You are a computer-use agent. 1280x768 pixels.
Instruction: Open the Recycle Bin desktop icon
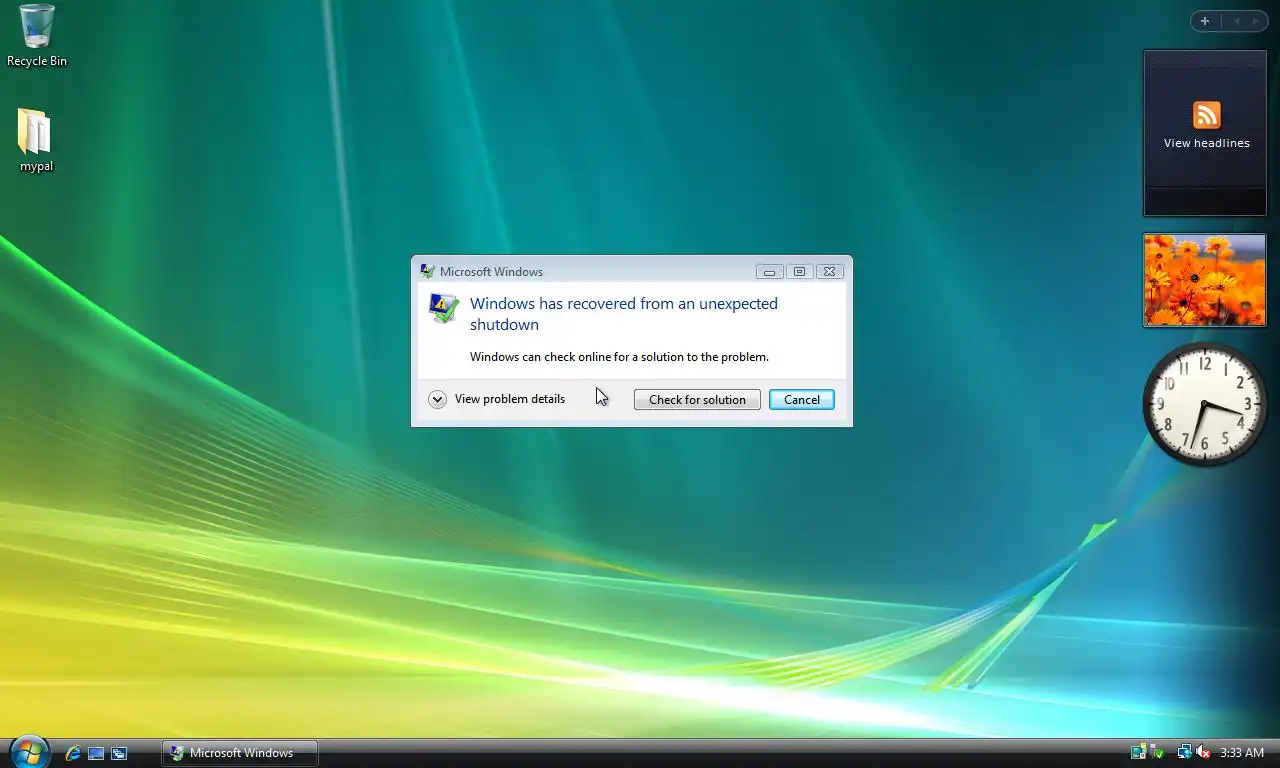pos(37,36)
